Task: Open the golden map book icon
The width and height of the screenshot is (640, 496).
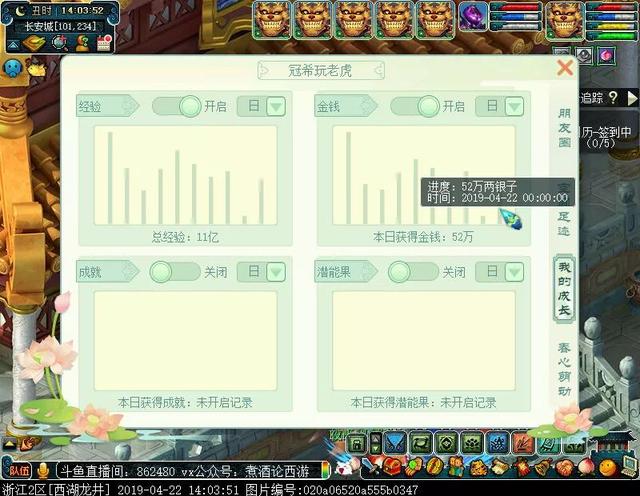Action: 34,43
